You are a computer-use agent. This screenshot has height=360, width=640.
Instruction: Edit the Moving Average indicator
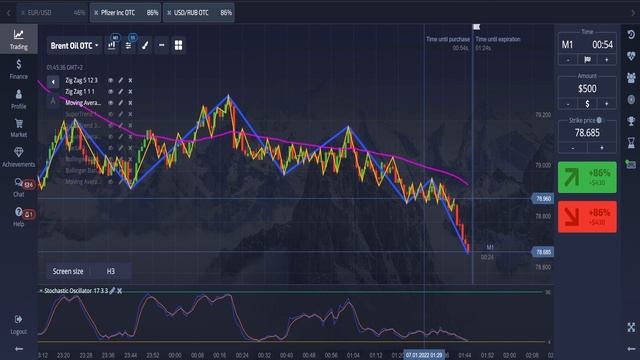point(120,103)
